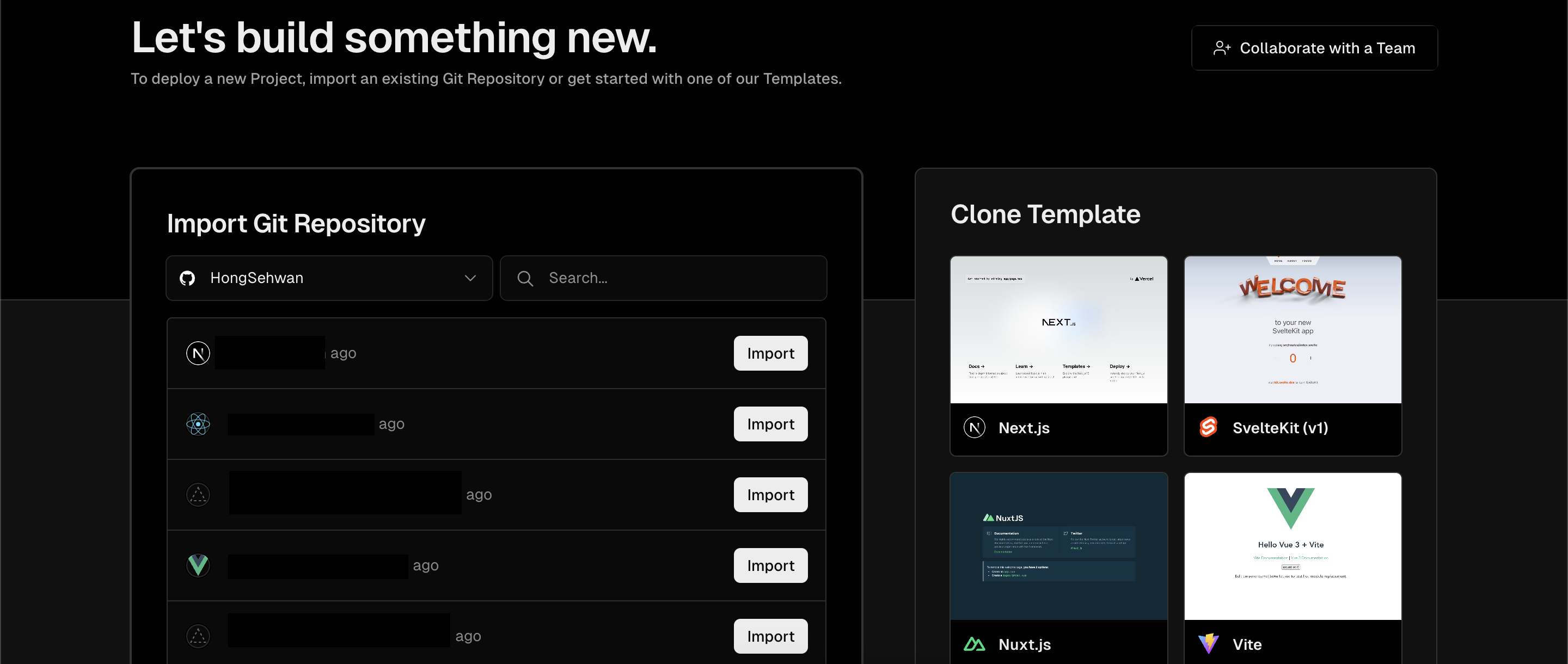1568x664 pixels.
Task: Import the fifth repository in the list
Action: (770, 636)
